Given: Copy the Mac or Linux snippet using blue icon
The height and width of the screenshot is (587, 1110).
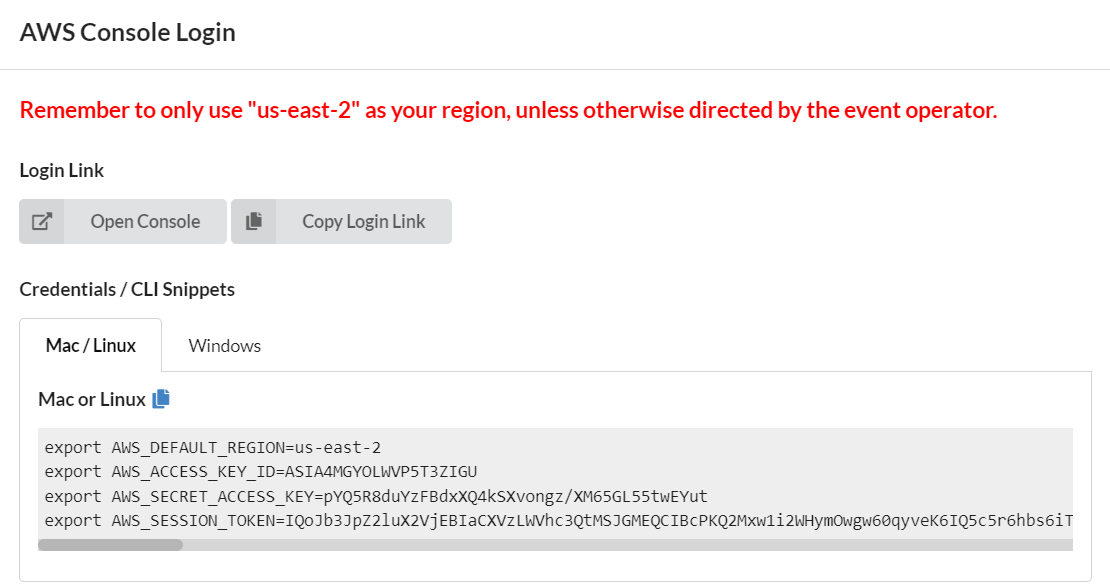Looking at the screenshot, I should [161, 399].
